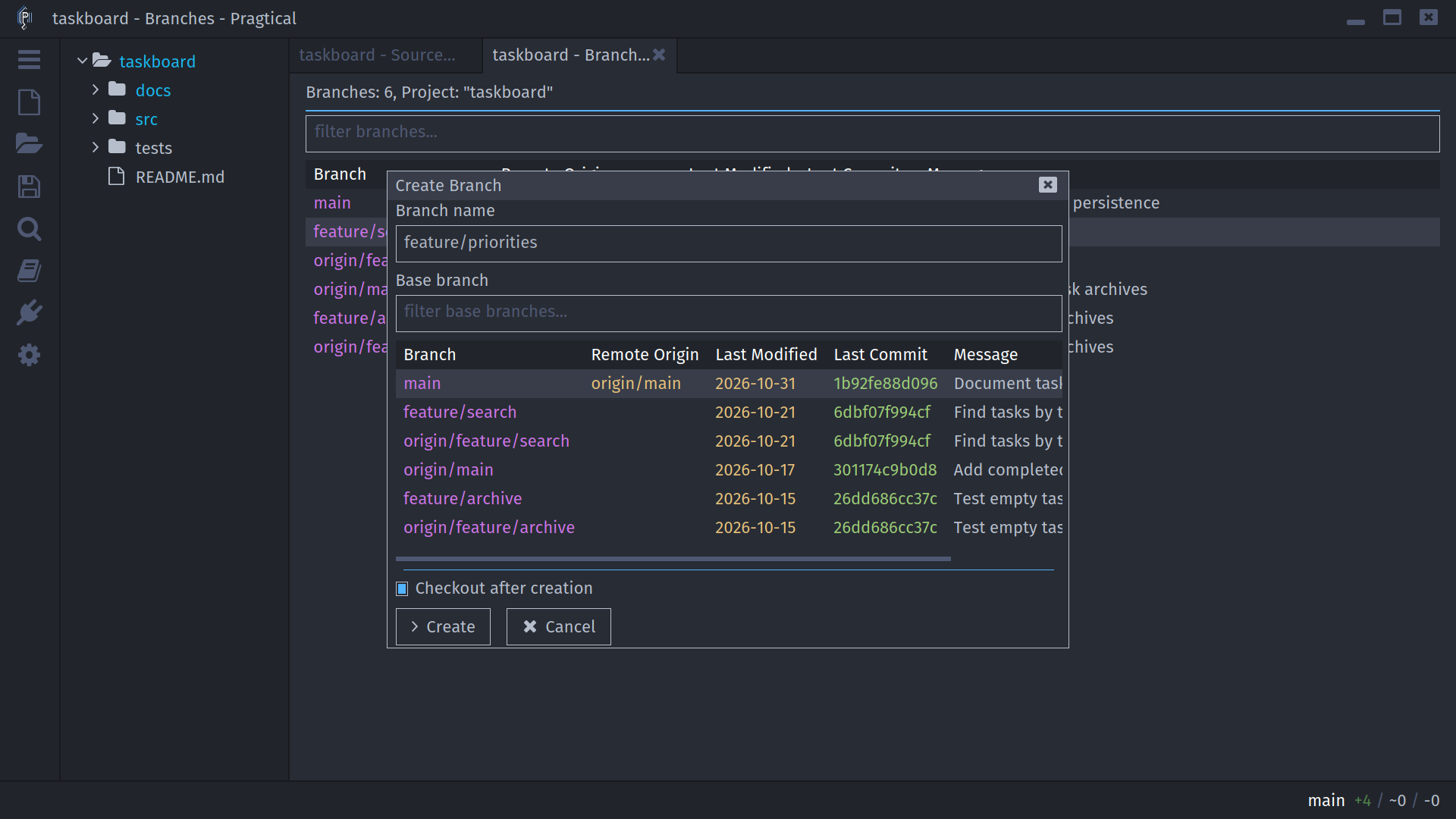Click the Cancel button
Screen dimensions: 1456x819
pyautogui.click(x=558, y=626)
